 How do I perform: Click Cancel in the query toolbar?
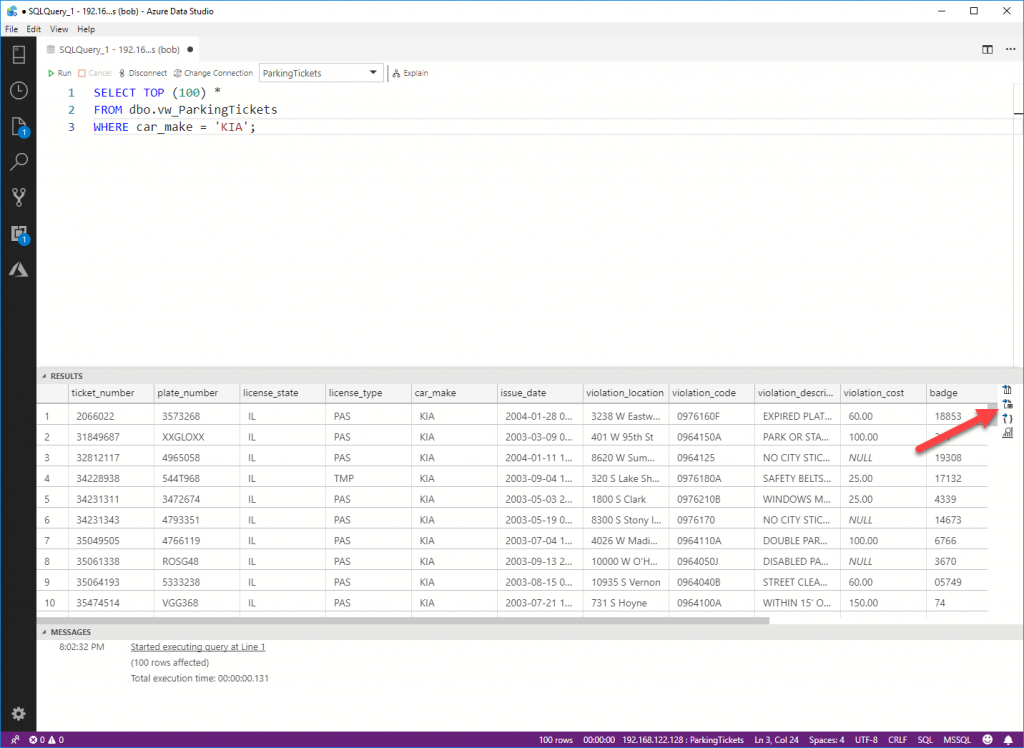(x=95, y=73)
